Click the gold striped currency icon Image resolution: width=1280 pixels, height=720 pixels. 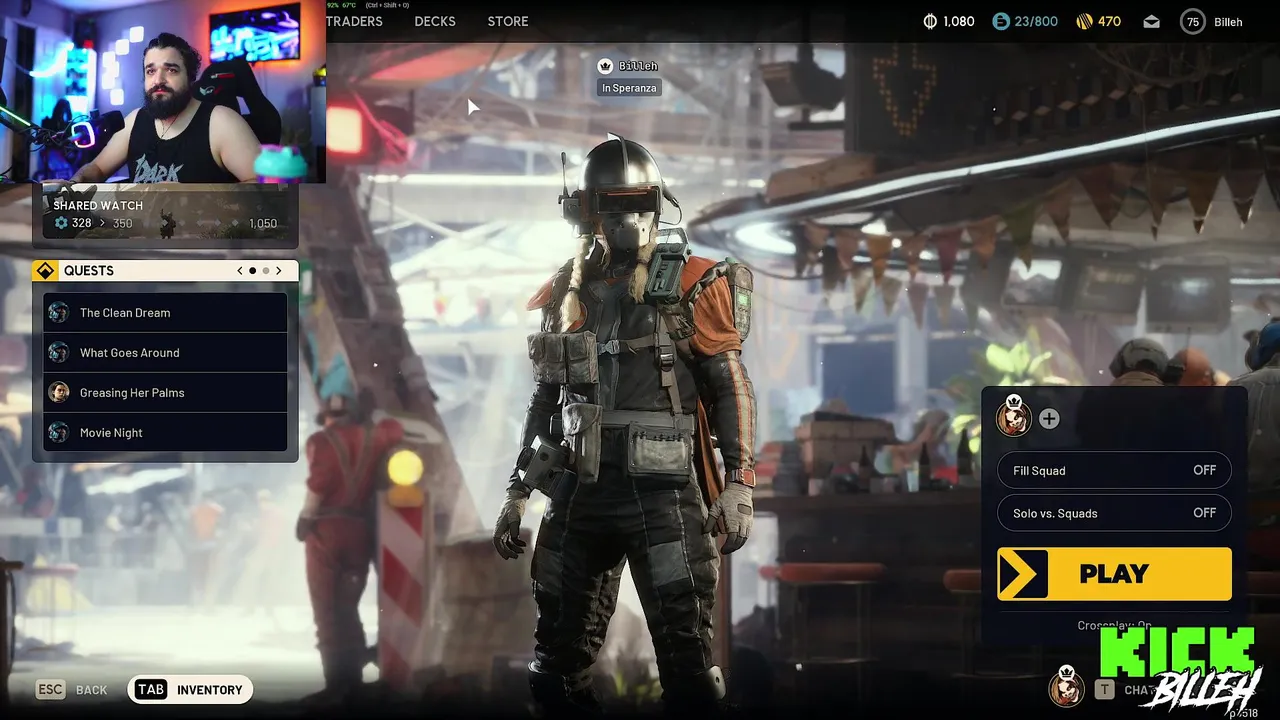1084,21
